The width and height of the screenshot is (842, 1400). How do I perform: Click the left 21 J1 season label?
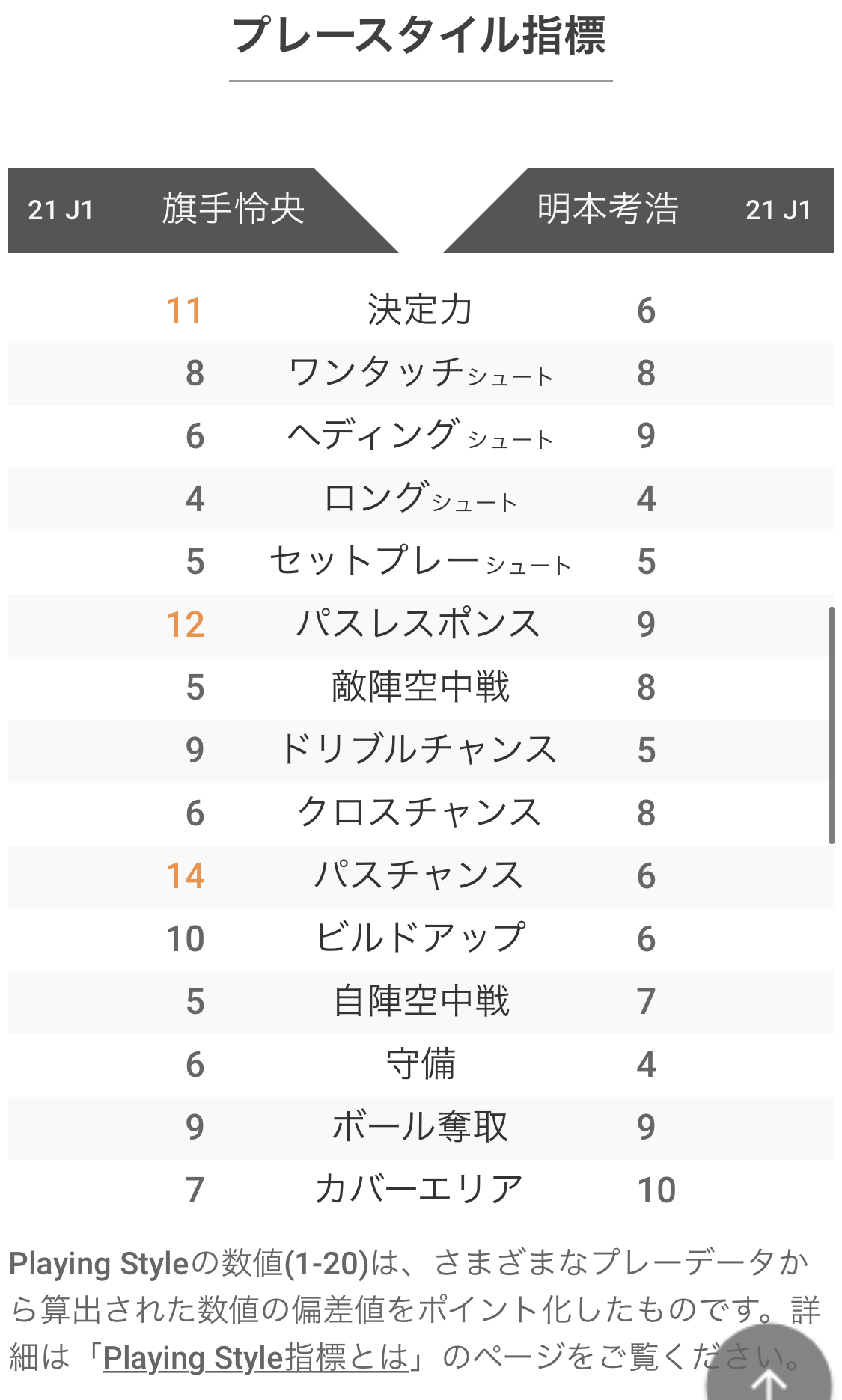point(61,210)
